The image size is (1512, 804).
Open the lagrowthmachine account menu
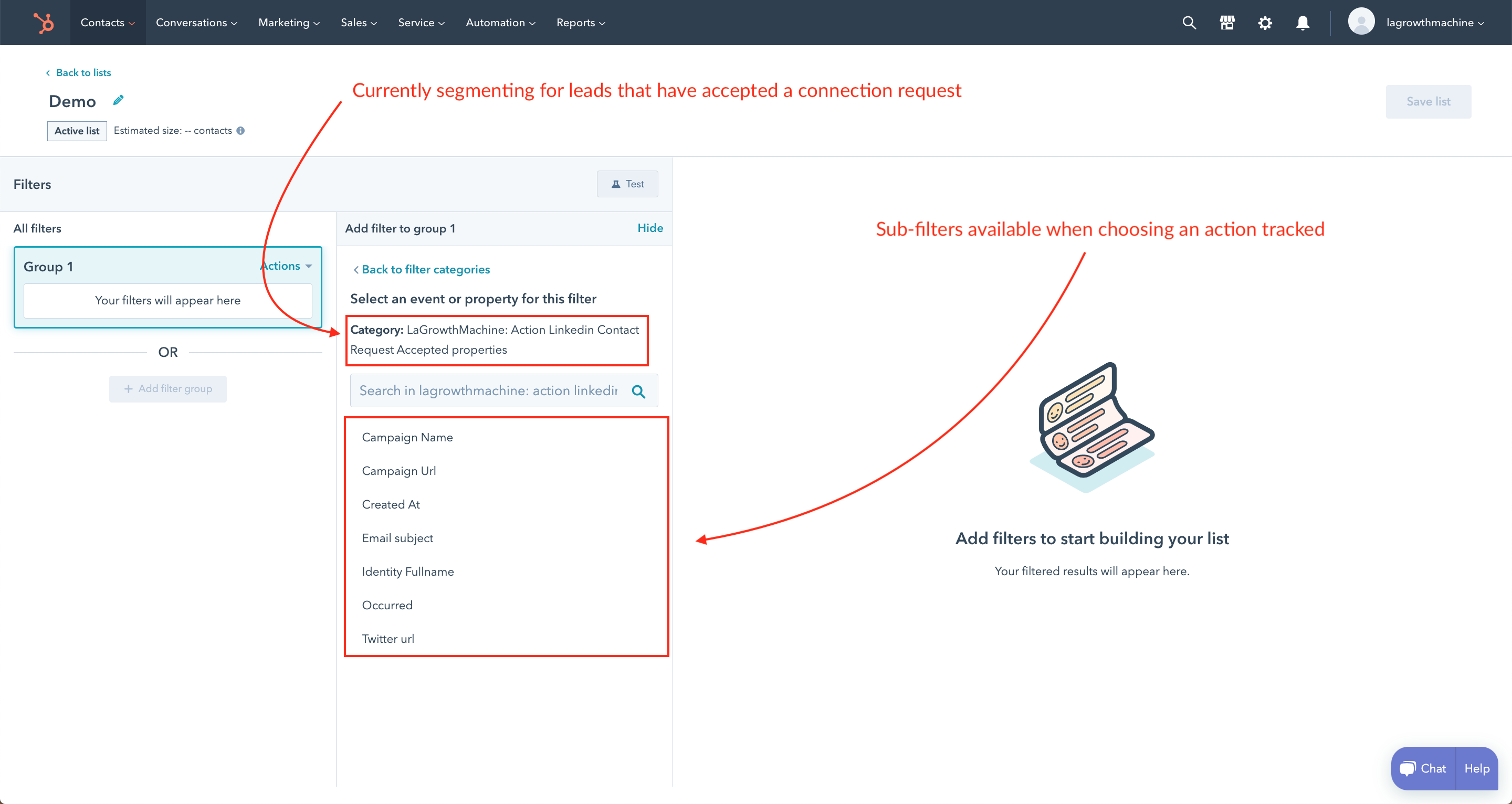pyautogui.click(x=1417, y=23)
